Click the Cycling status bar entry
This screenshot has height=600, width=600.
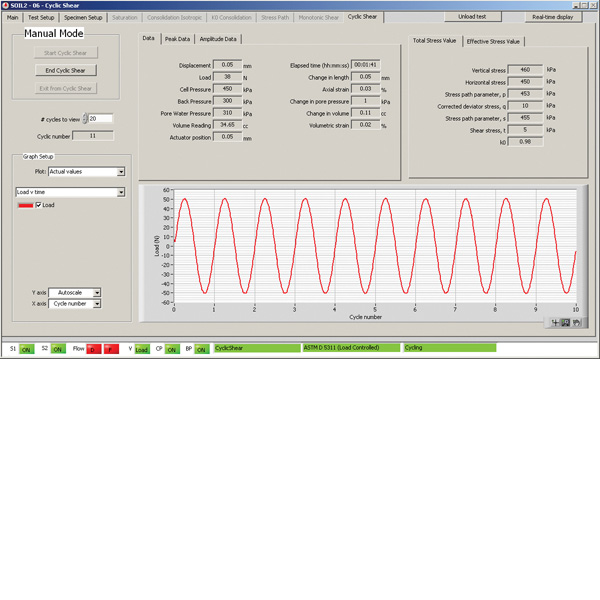click(450, 348)
